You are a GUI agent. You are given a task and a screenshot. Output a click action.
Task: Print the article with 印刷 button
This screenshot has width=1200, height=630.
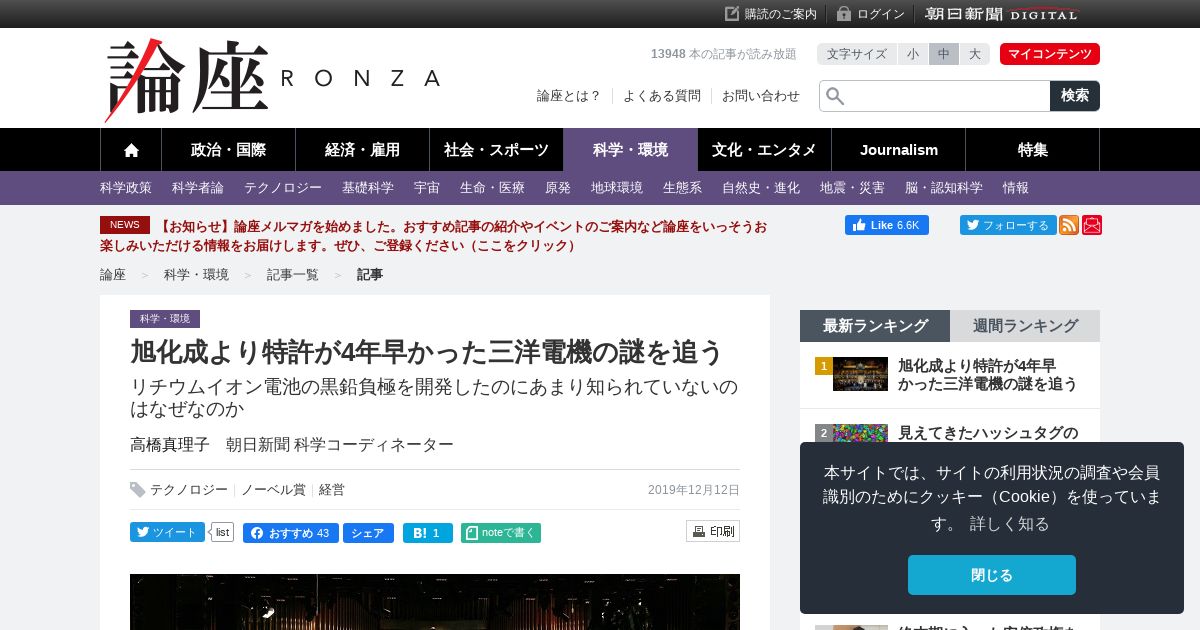713,531
